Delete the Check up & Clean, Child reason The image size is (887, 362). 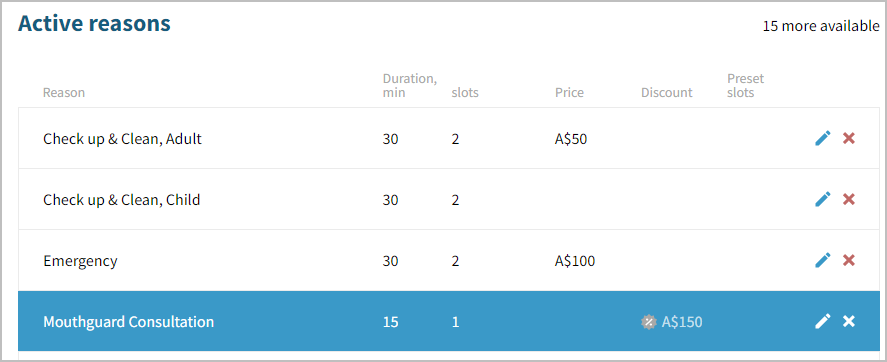849,199
